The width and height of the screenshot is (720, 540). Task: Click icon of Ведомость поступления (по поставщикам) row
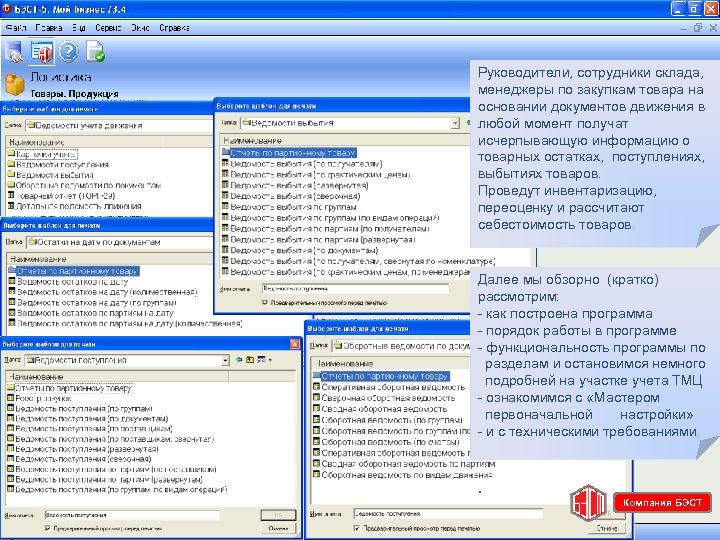click(10, 428)
